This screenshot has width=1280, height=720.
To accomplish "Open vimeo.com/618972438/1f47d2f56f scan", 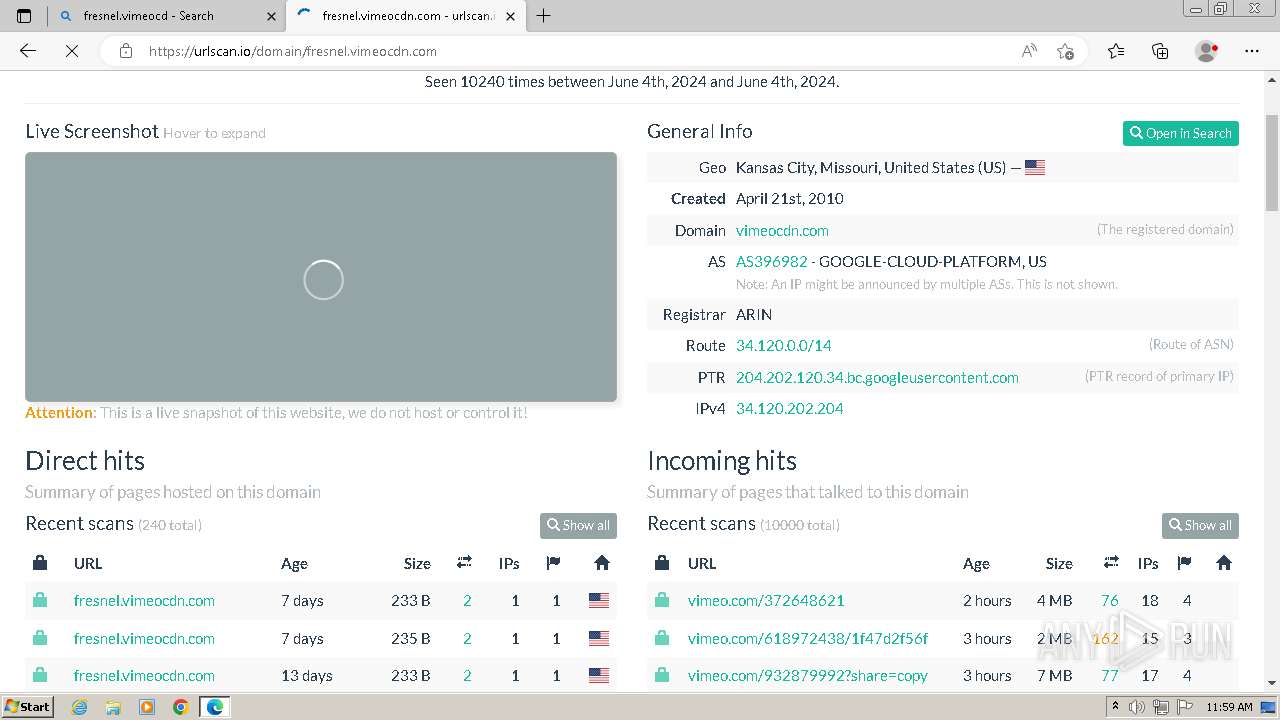I will pyautogui.click(x=808, y=638).
